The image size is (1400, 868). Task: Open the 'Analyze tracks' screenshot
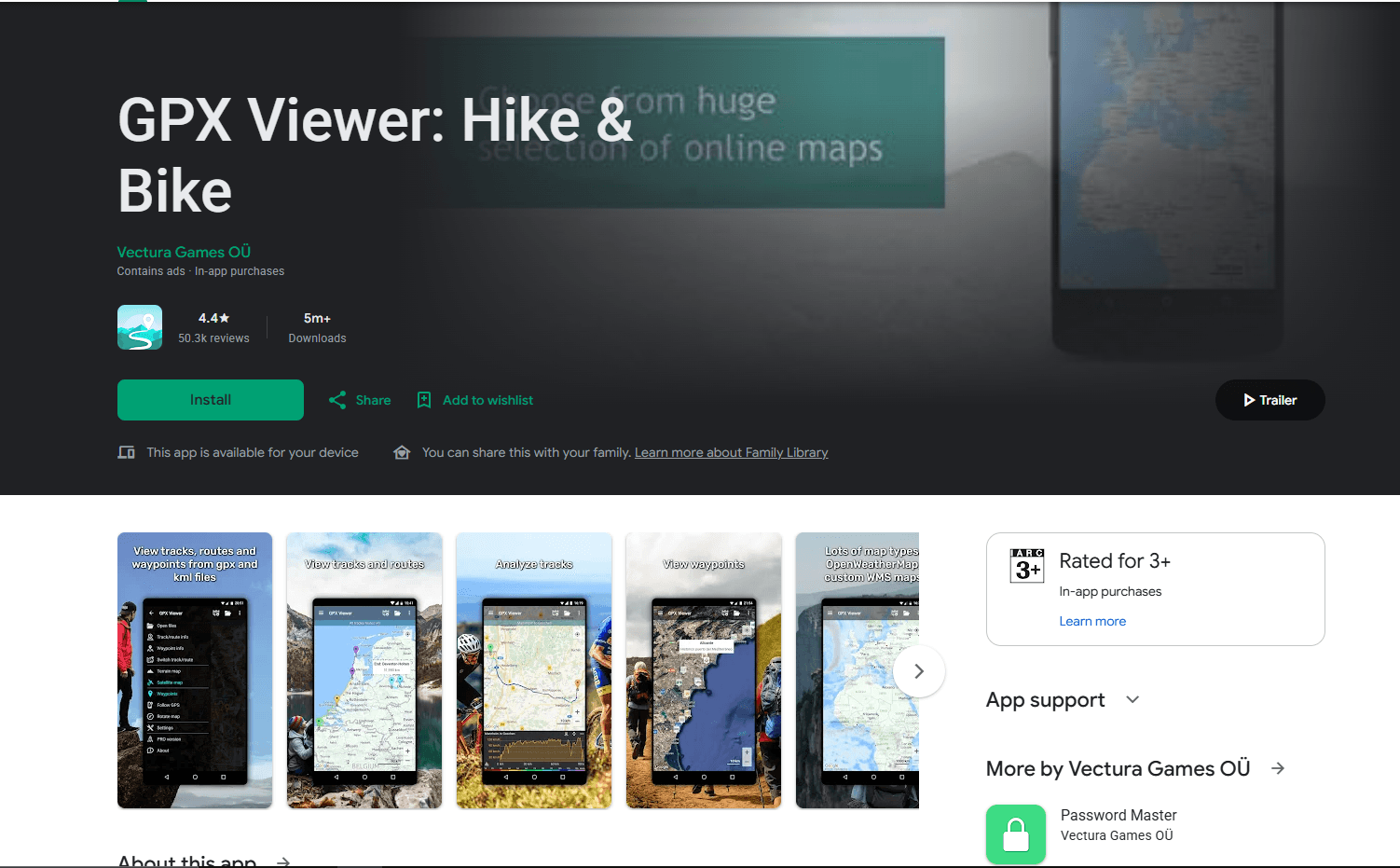pyautogui.click(x=534, y=670)
